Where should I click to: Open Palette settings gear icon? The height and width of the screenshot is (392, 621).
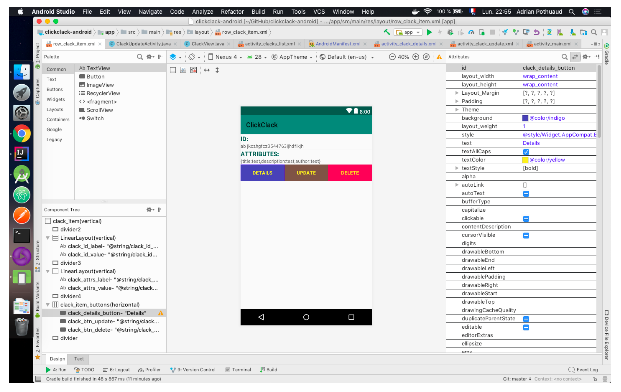(x=150, y=57)
